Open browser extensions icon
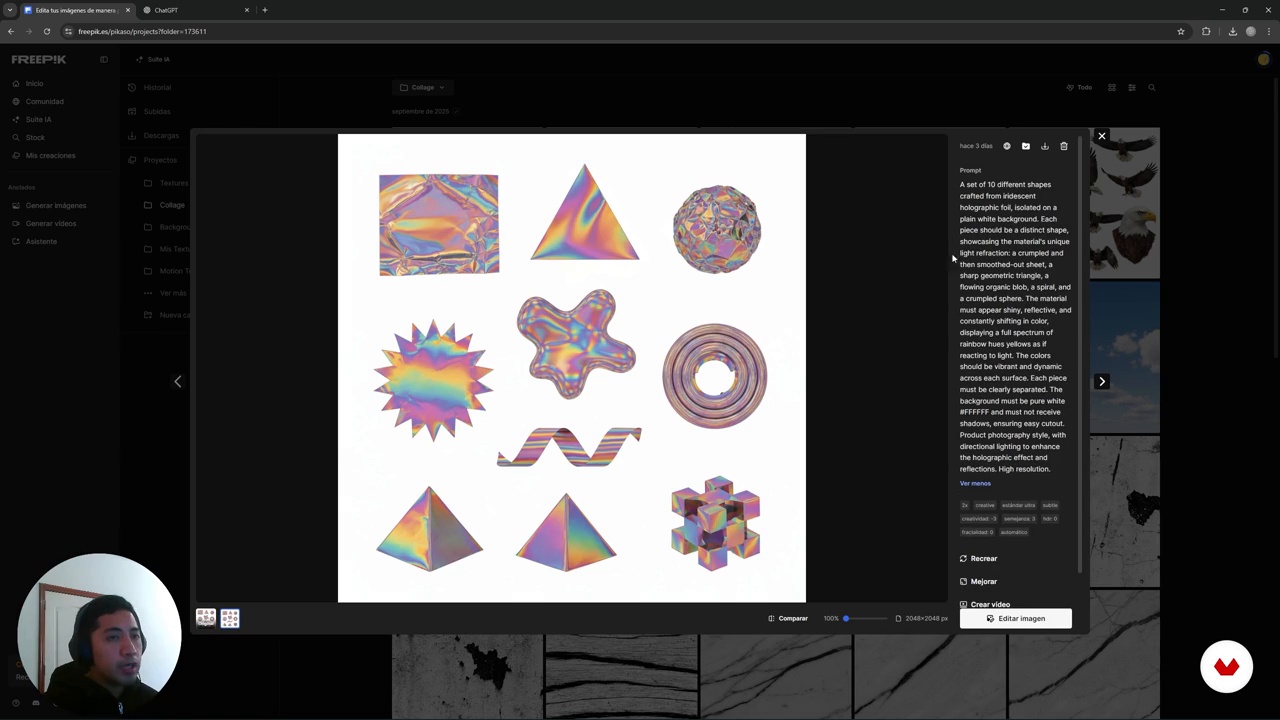Screen dimensions: 1280x720 pos(1206,31)
